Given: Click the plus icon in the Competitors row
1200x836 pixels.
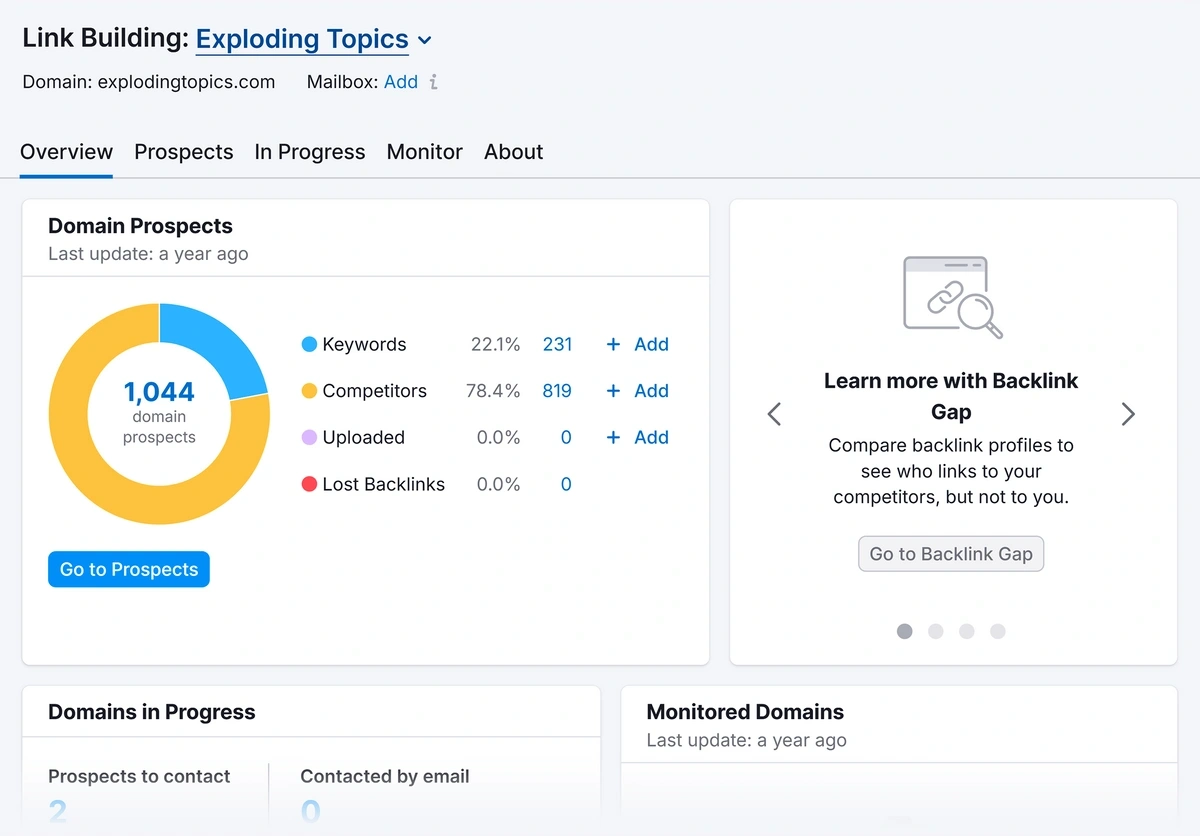Looking at the screenshot, I should 613,391.
